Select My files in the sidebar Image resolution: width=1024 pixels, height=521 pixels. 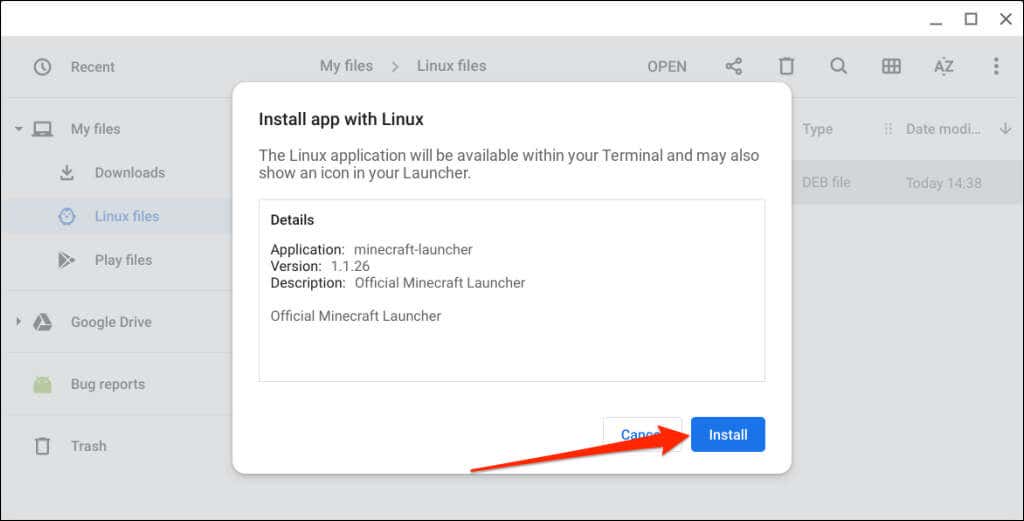tap(95, 129)
